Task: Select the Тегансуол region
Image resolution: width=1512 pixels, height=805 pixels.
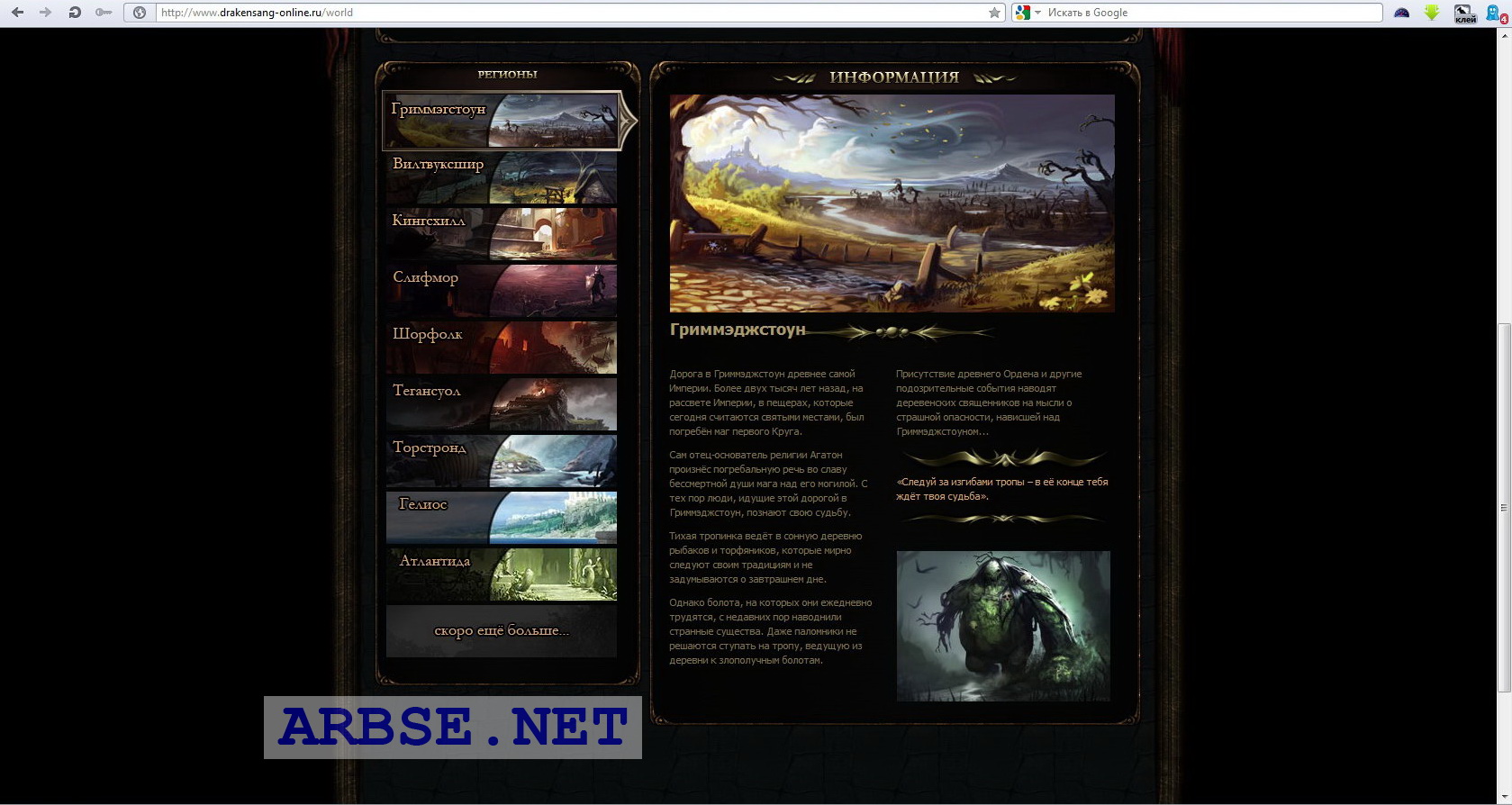Action: 502,404
